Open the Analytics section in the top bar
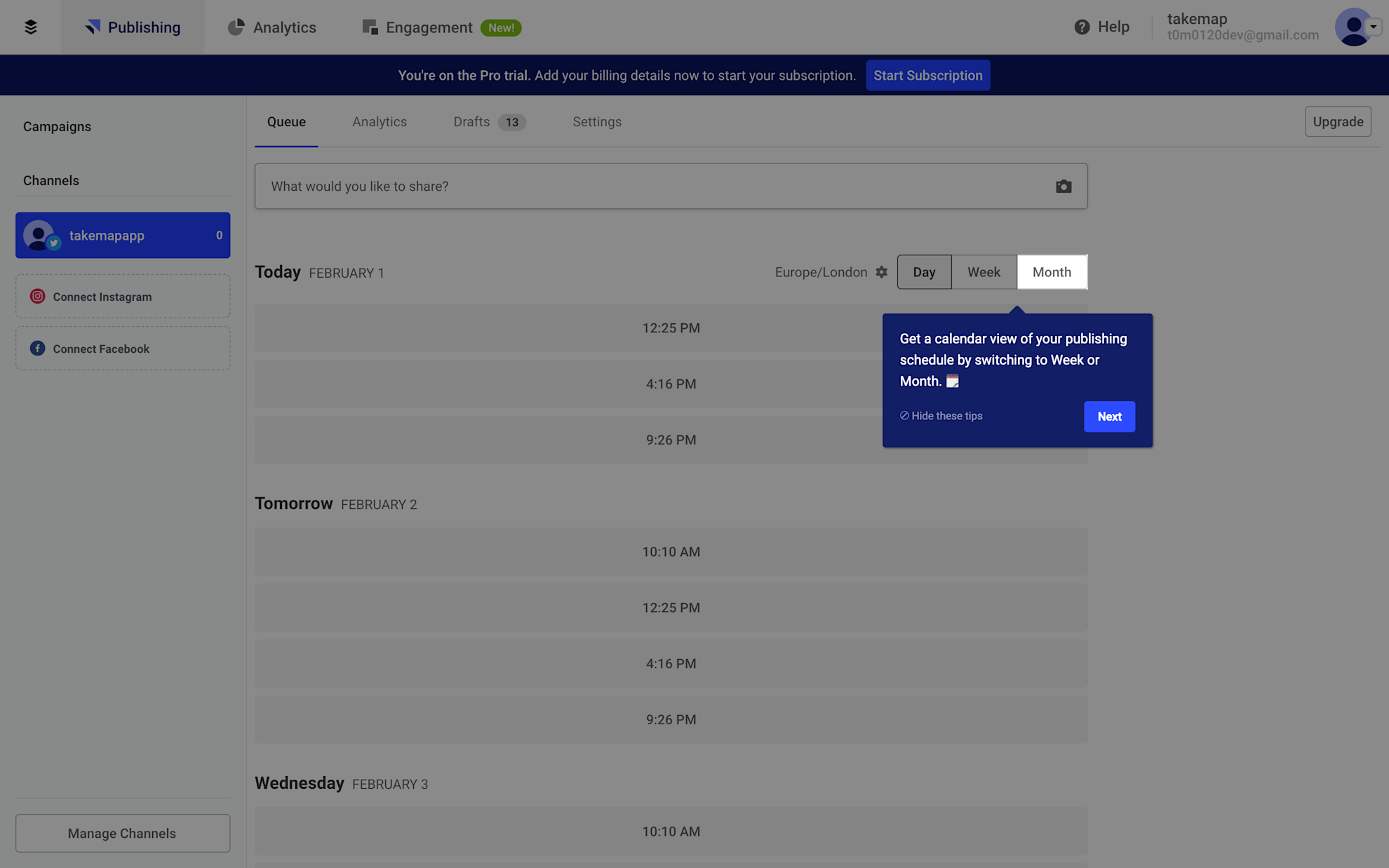1389x868 pixels. 272,27
